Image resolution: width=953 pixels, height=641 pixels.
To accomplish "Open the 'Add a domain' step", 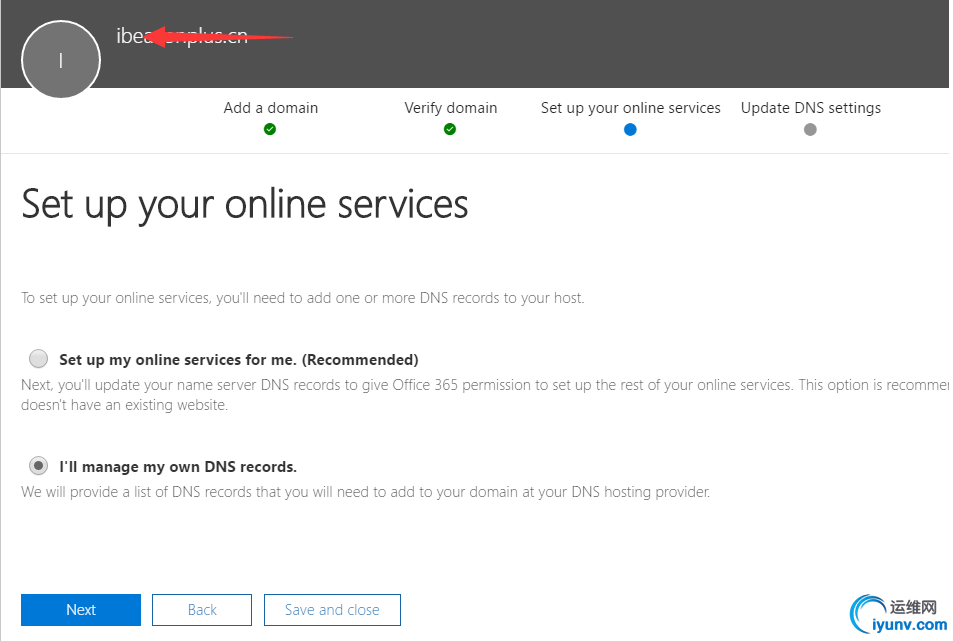I will (270, 108).
